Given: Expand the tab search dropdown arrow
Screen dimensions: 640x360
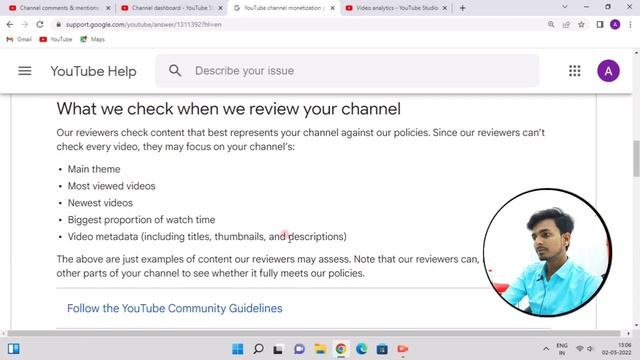Looking at the screenshot, I should point(565,7).
